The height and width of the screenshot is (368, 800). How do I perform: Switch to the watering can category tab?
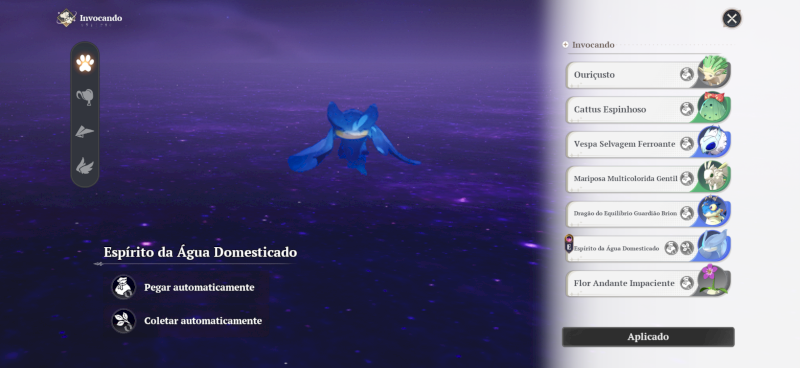(85, 97)
